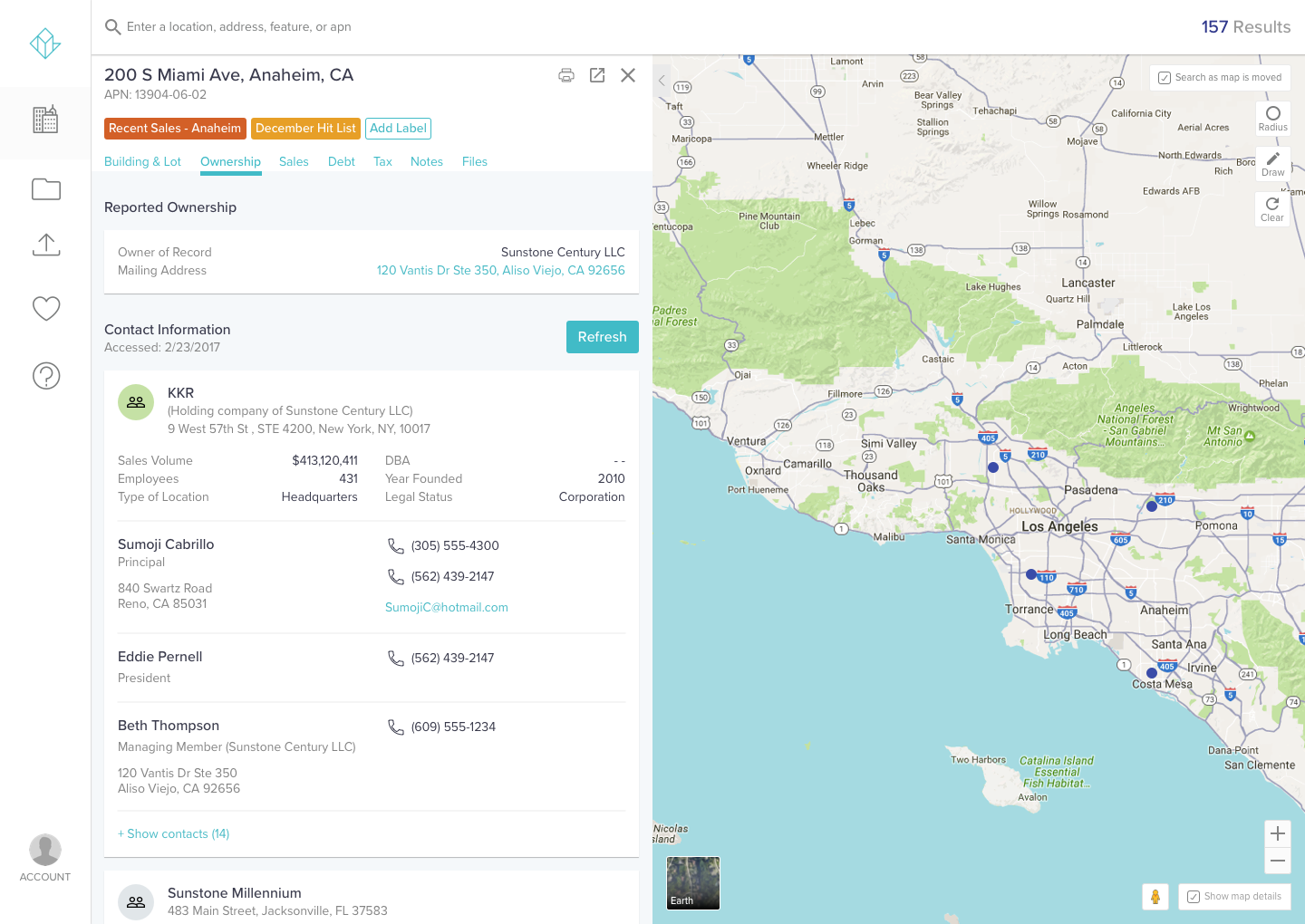The height and width of the screenshot is (924, 1305).
Task: Click the Clear map tool
Action: pos(1273,209)
